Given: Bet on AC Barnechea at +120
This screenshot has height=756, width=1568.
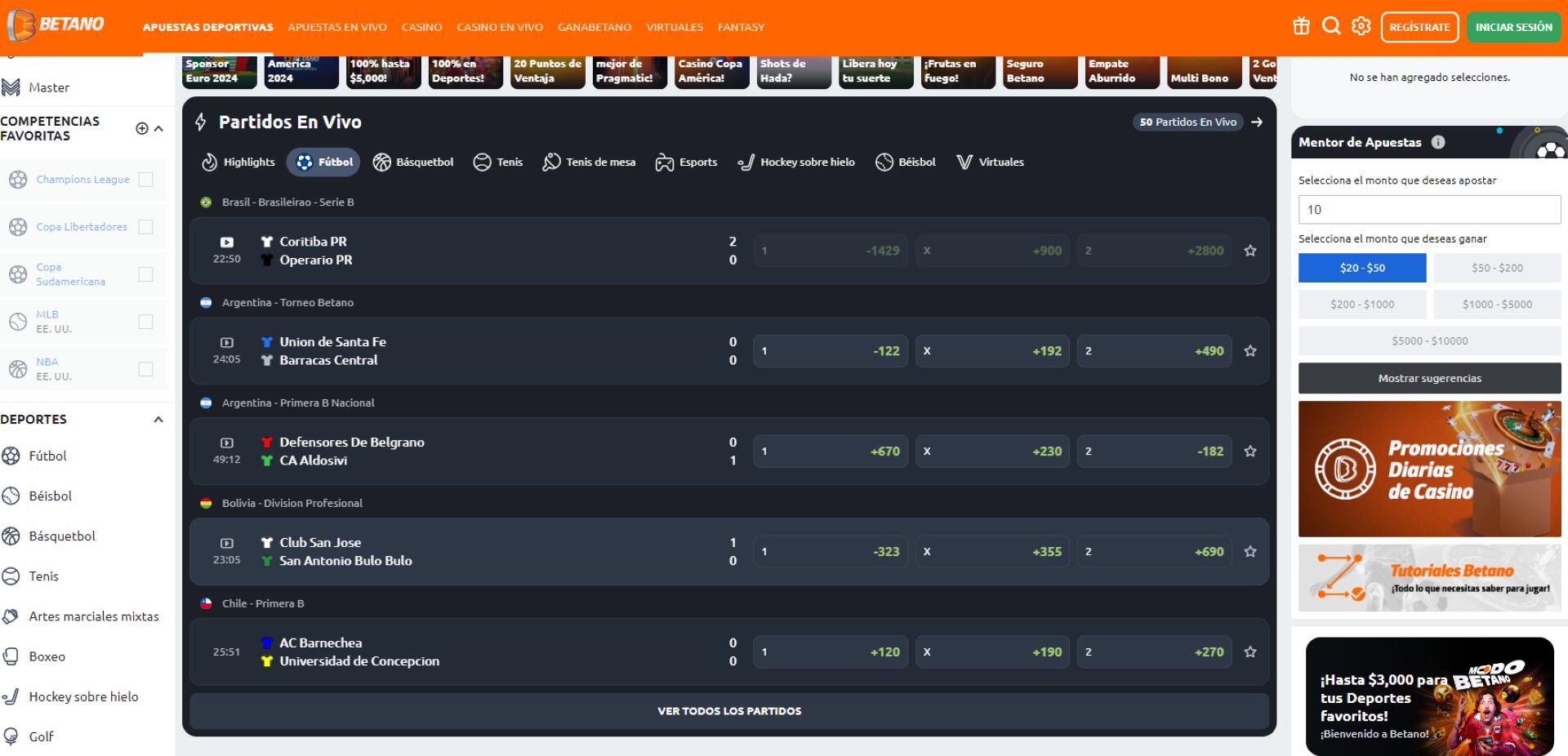Looking at the screenshot, I should pos(831,652).
